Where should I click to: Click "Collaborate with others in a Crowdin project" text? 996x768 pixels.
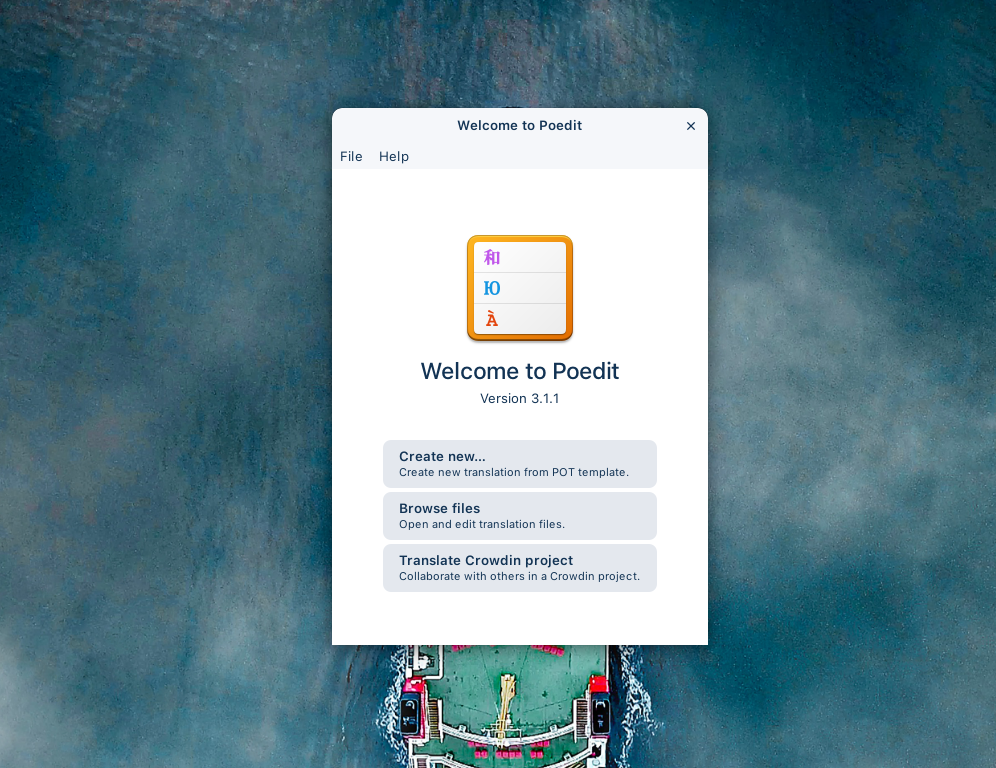tap(519, 577)
